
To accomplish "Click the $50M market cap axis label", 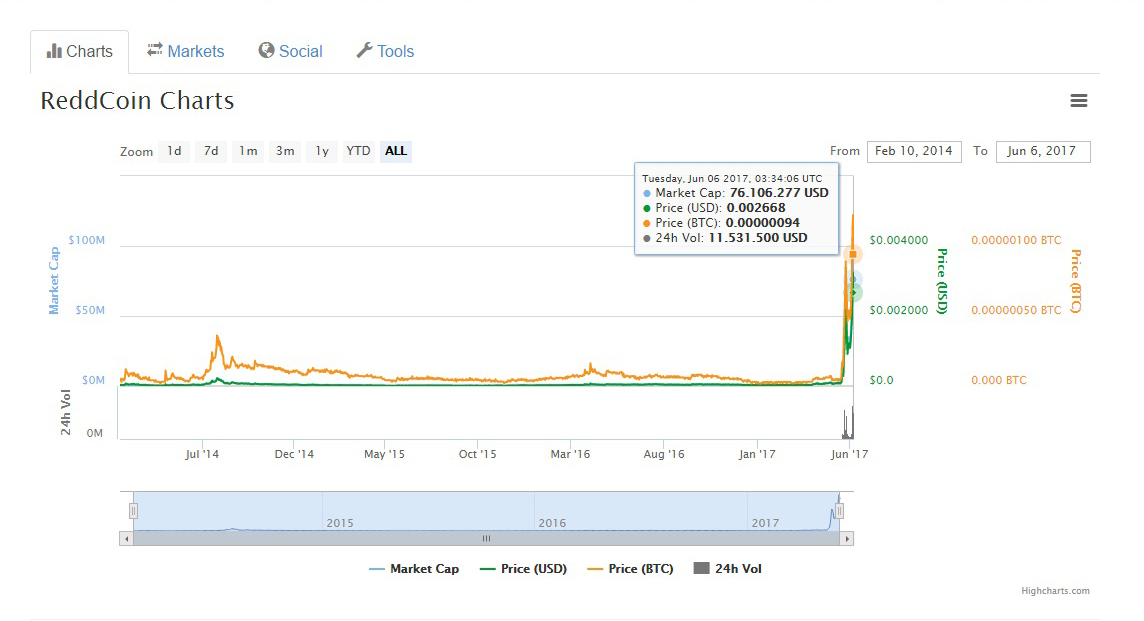I will [90, 310].
